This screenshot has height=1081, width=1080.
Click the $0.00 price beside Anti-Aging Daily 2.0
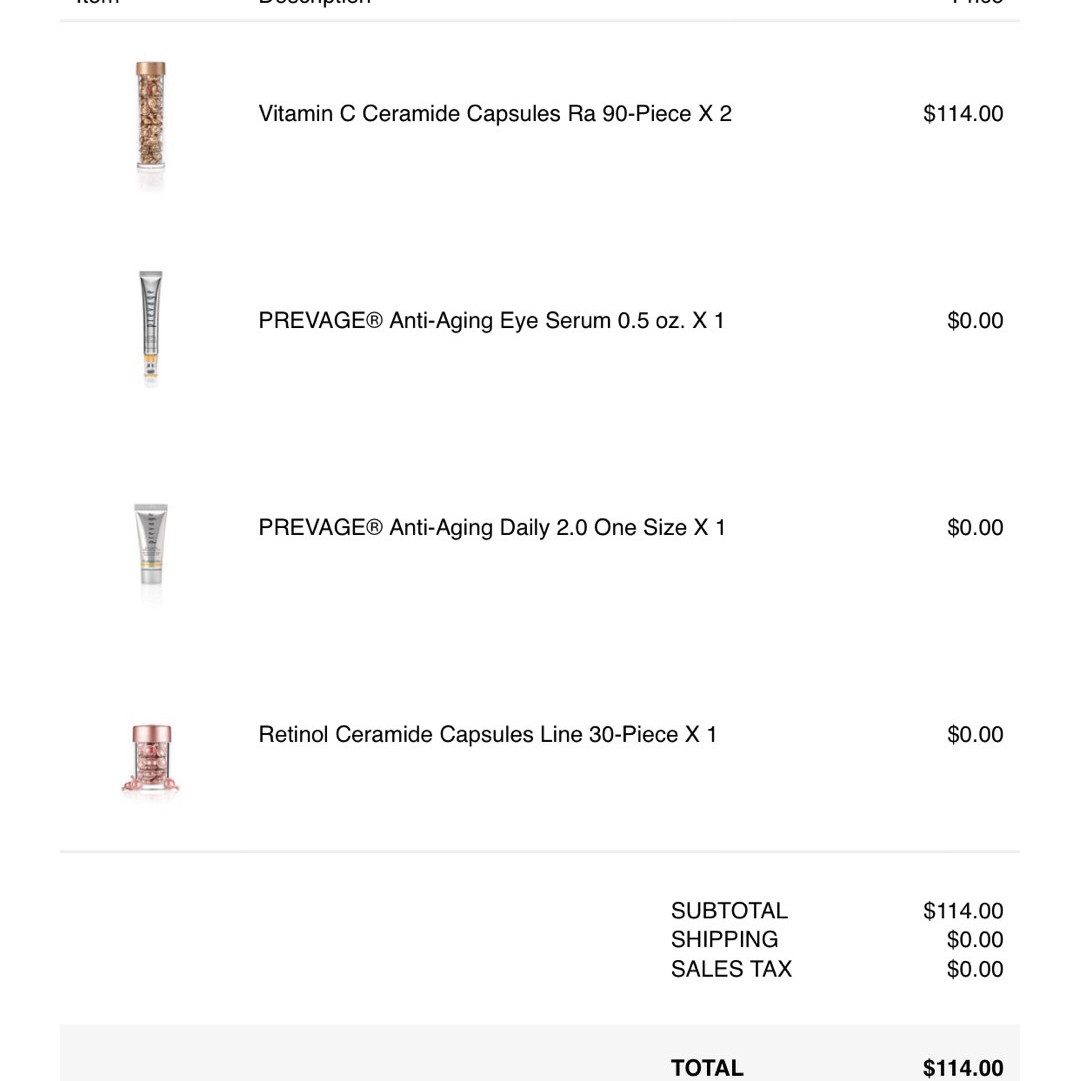point(975,527)
